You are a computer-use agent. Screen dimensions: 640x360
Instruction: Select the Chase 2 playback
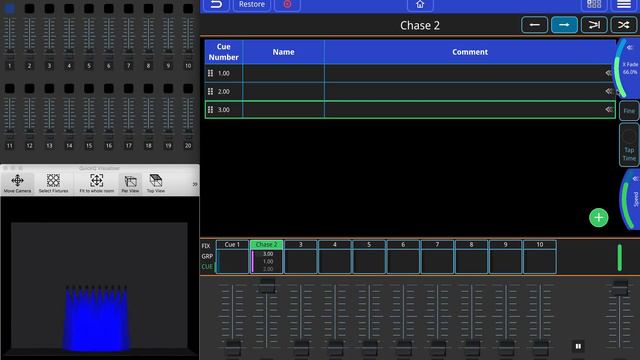pos(266,257)
